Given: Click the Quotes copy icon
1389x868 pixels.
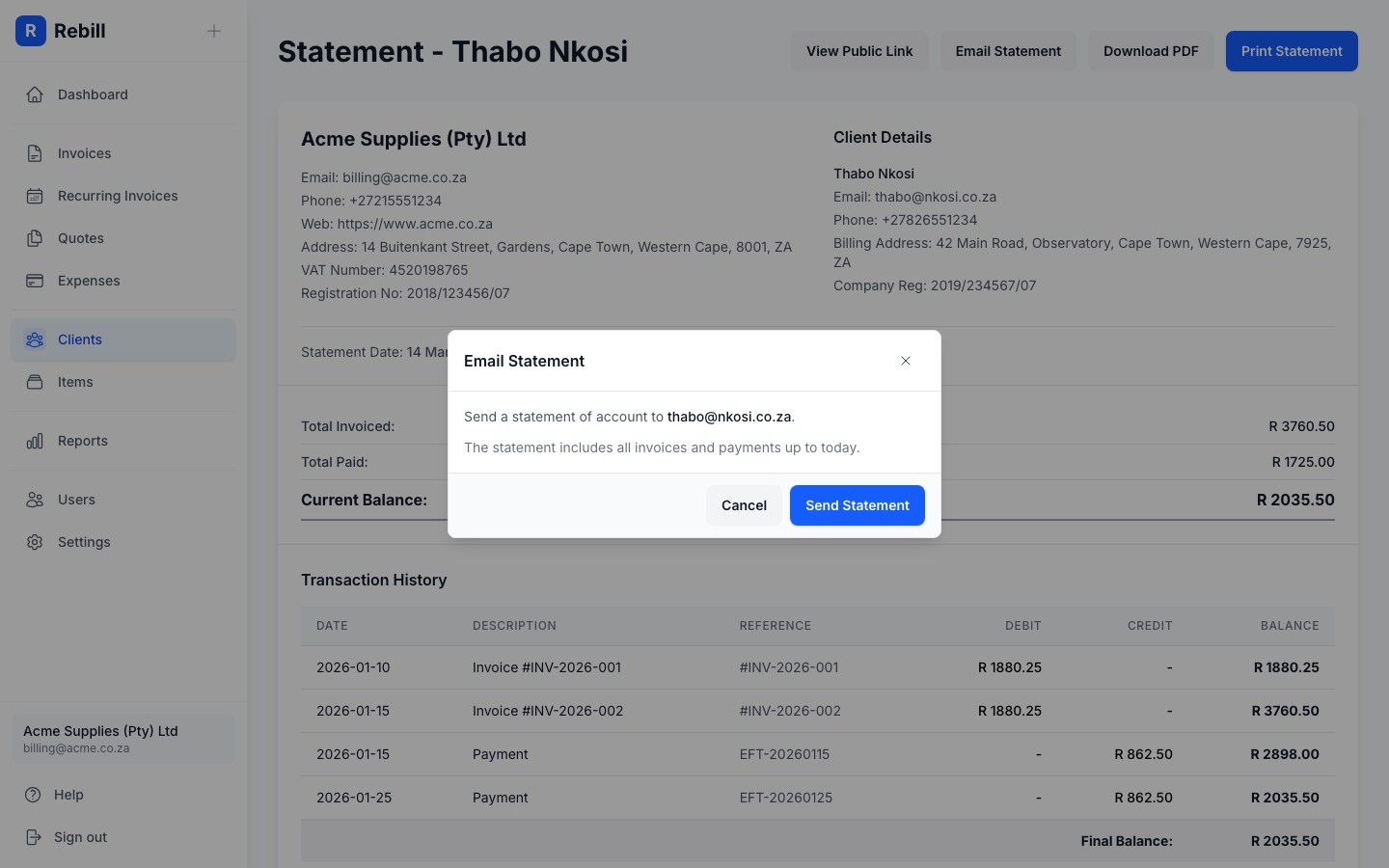Looking at the screenshot, I should [x=35, y=238].
